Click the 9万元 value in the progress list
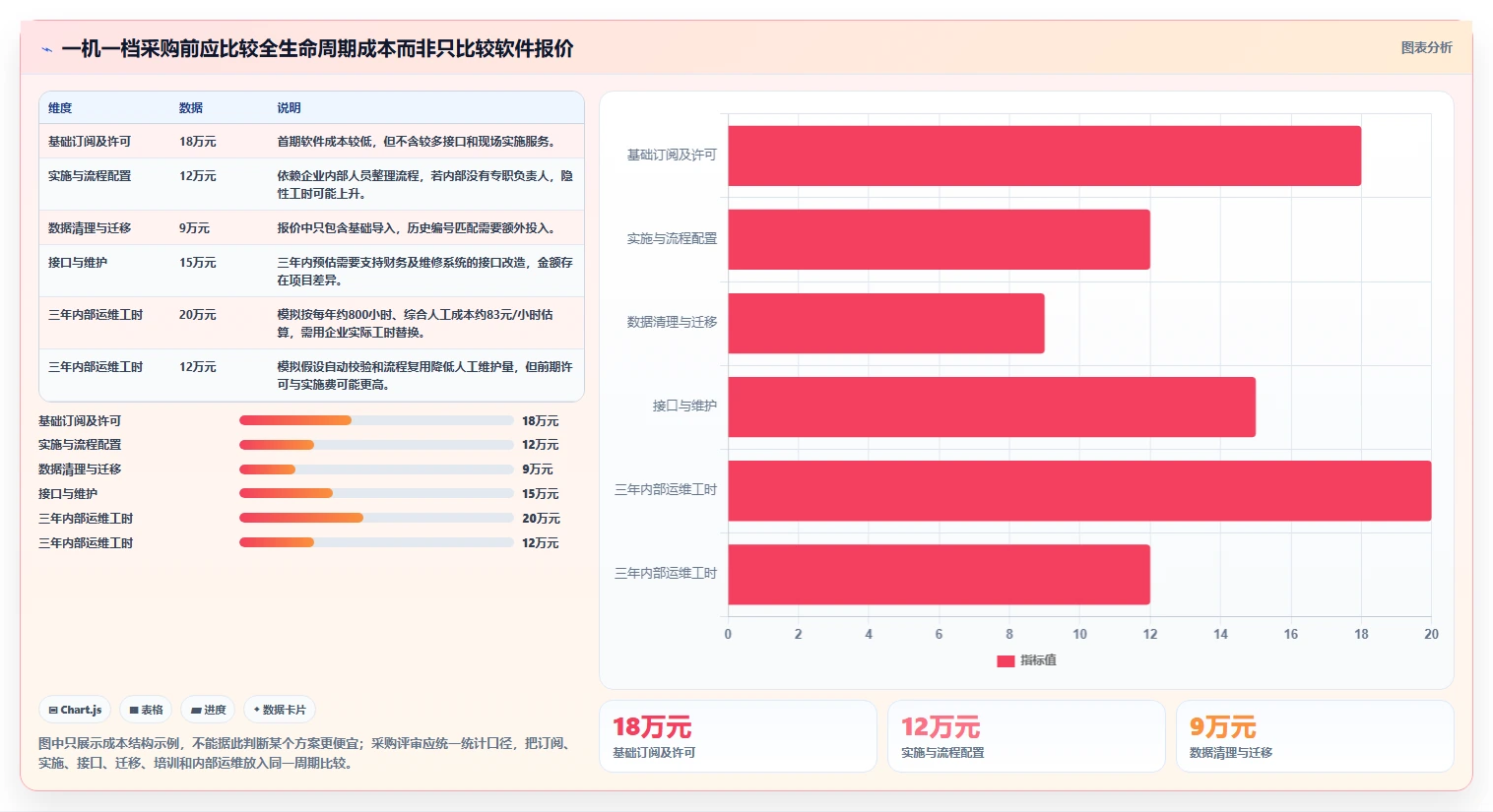The height and width of the screenshot is (812, 1493). tap(538, 469)
